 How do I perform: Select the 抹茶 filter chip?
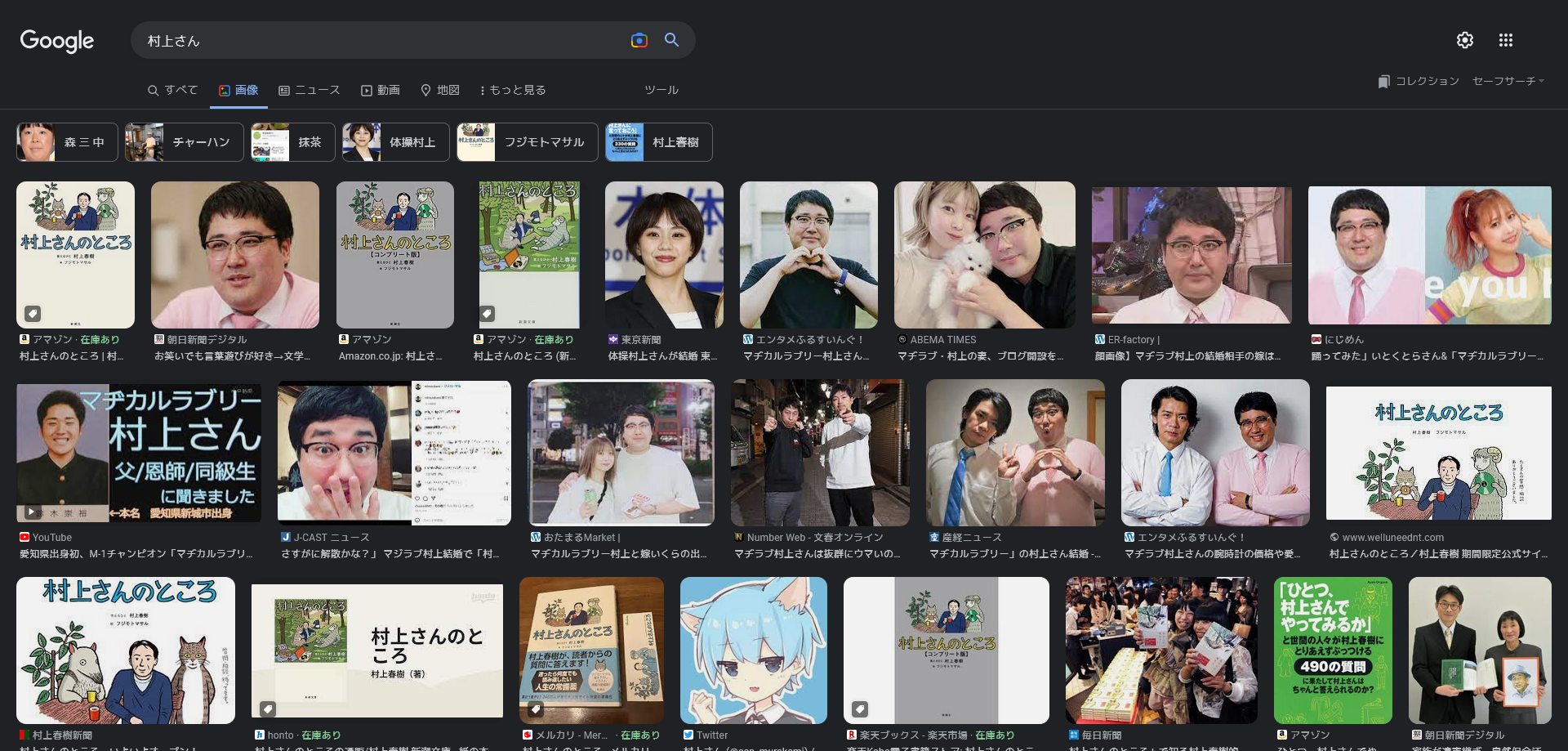[x=292, y=142]
